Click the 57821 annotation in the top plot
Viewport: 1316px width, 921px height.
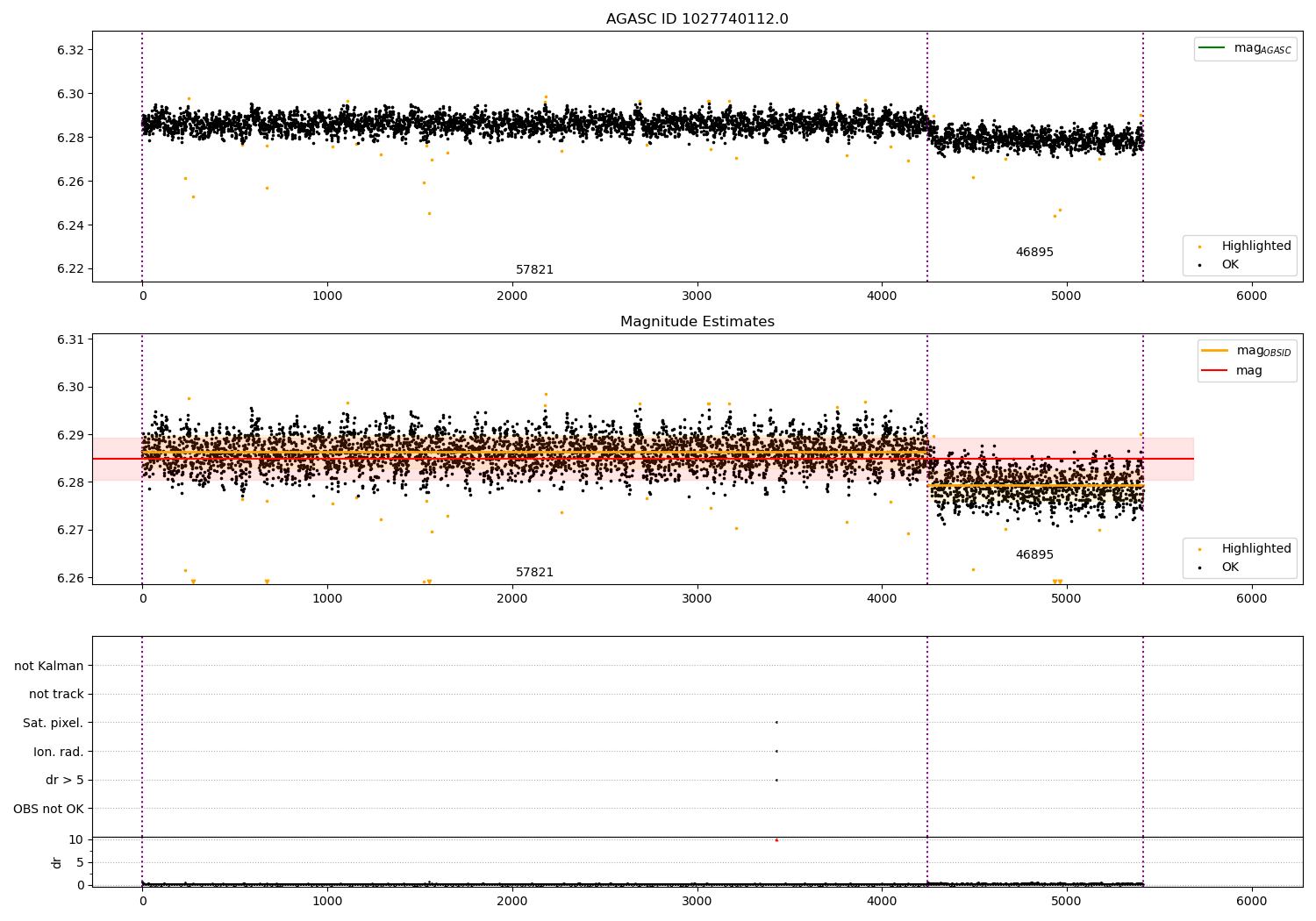click(534, 270)
